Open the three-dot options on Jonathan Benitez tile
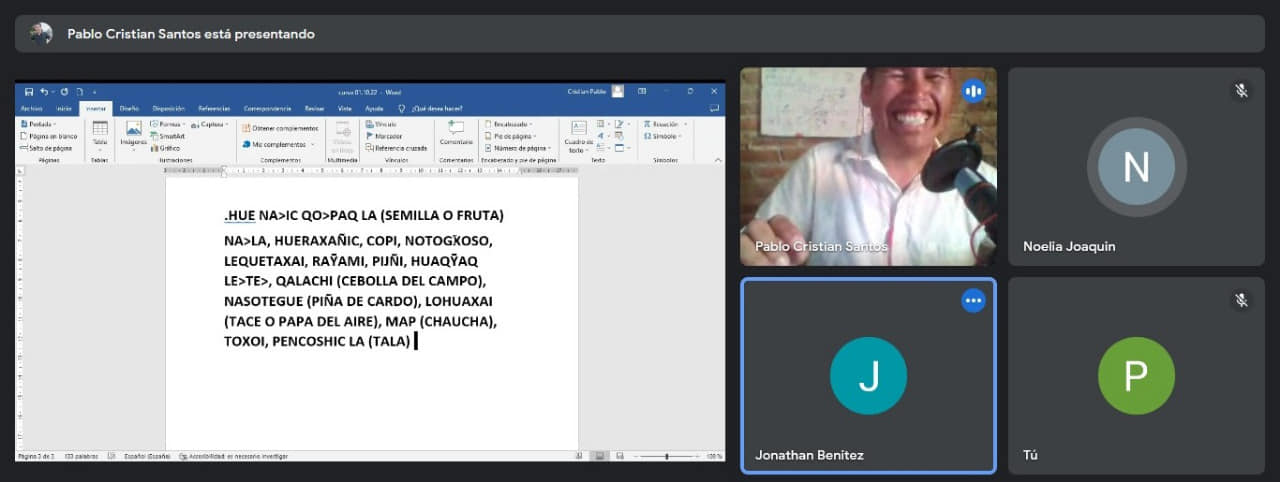Viewport: 1280px width, 482px height. (973, 301)
